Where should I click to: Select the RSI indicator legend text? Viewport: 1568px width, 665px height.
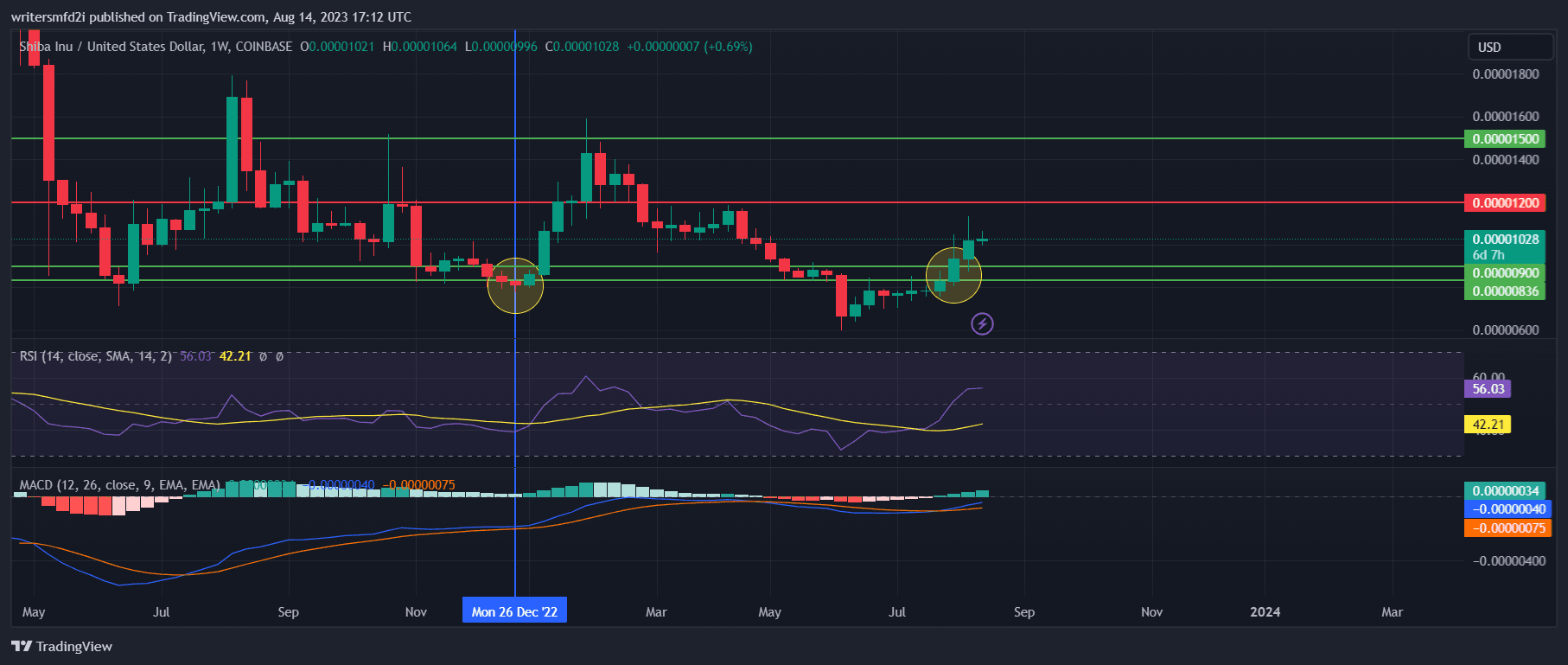[95, 356]
